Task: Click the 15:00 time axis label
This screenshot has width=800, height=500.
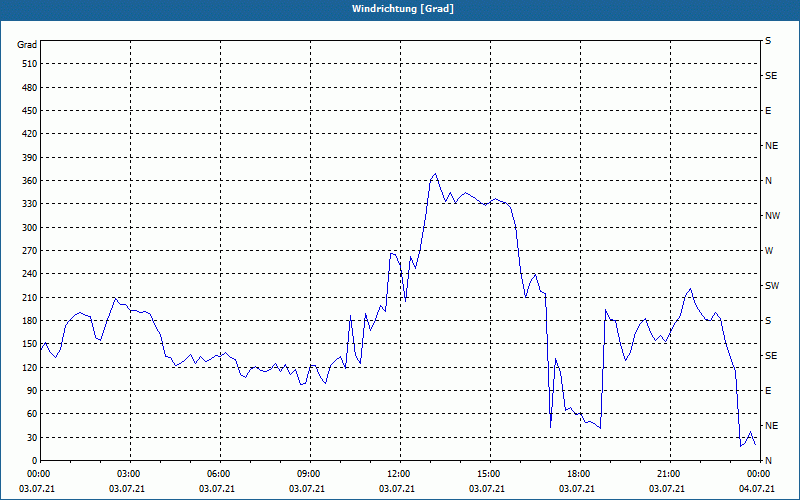Action: 490,474
